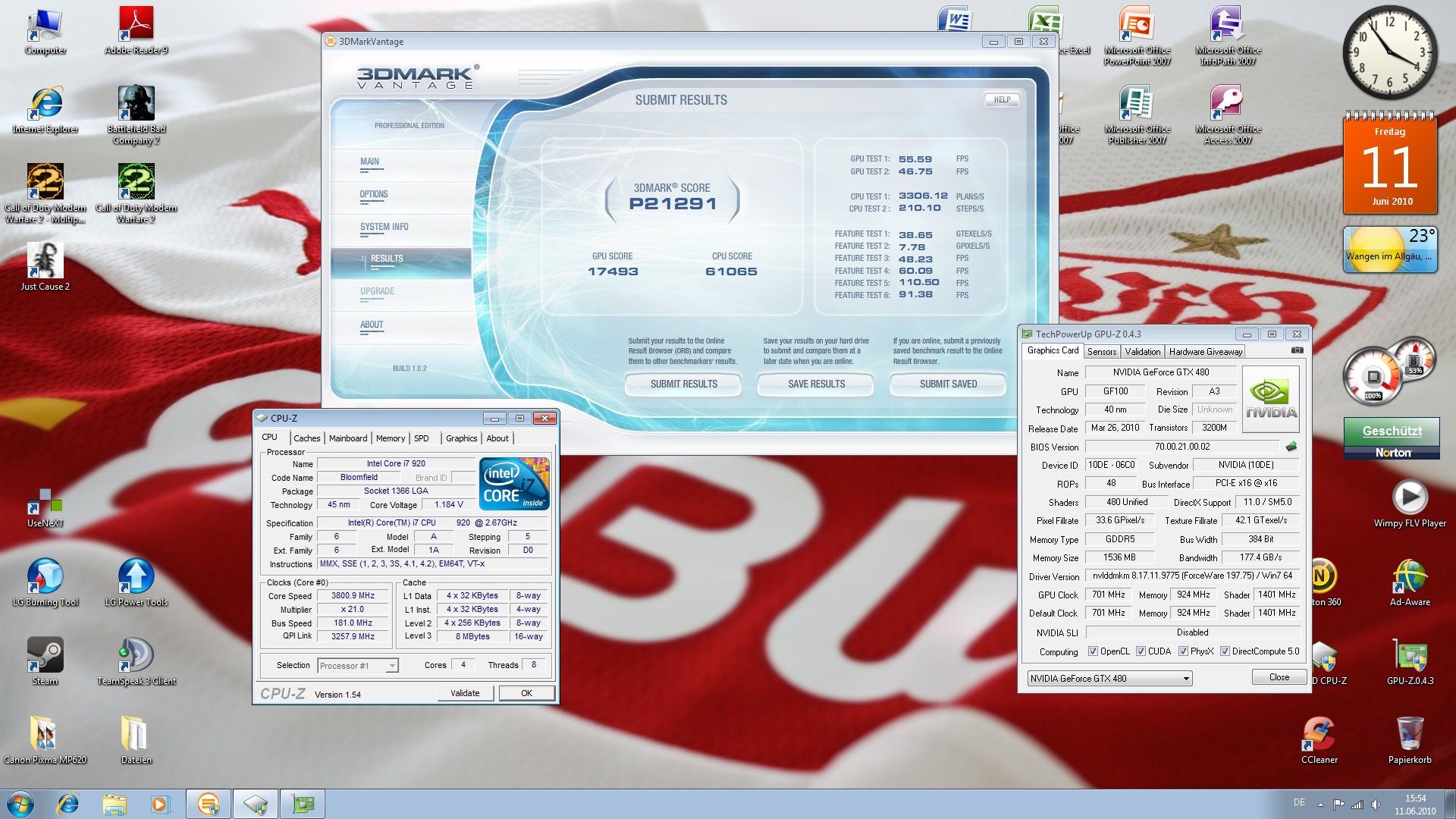Click the GPU-Z screenshot camera icon
This screenshot has width=1456, height=819.
pyautogui.click(x=1298, y=350)
